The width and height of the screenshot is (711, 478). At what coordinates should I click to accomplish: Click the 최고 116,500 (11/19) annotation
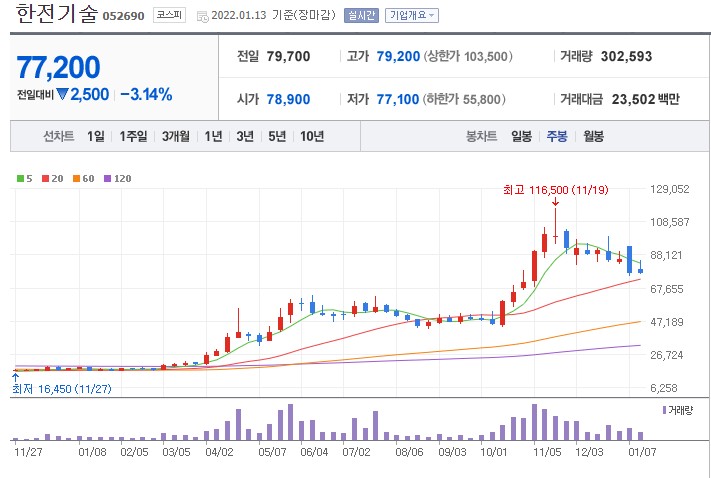[555, 190]
